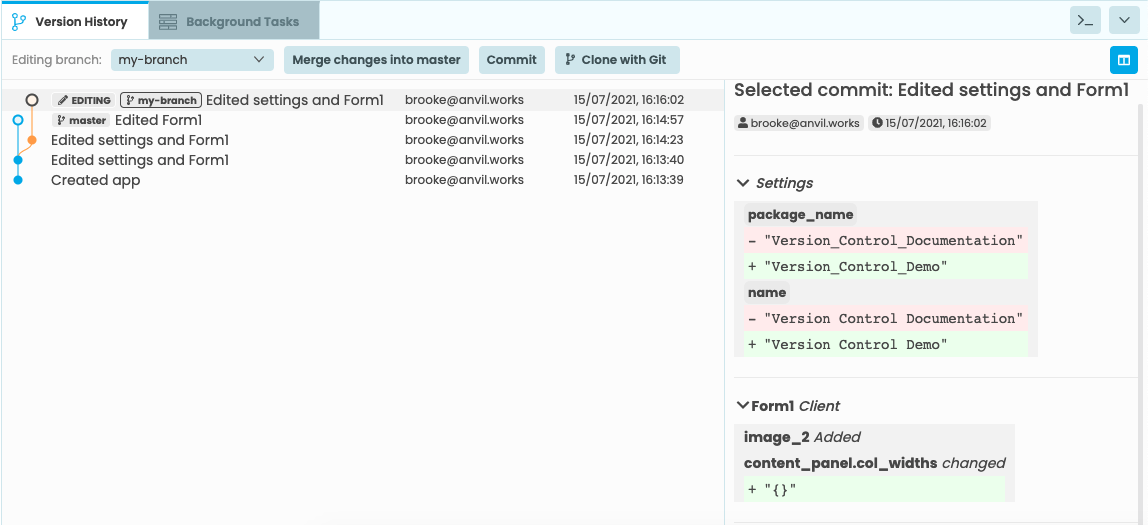Image resolution: width=1148 pixels, height=525 pixels.
Task: Click the brooke@anvil.works author badge
Action: click(x=798, y=123)
